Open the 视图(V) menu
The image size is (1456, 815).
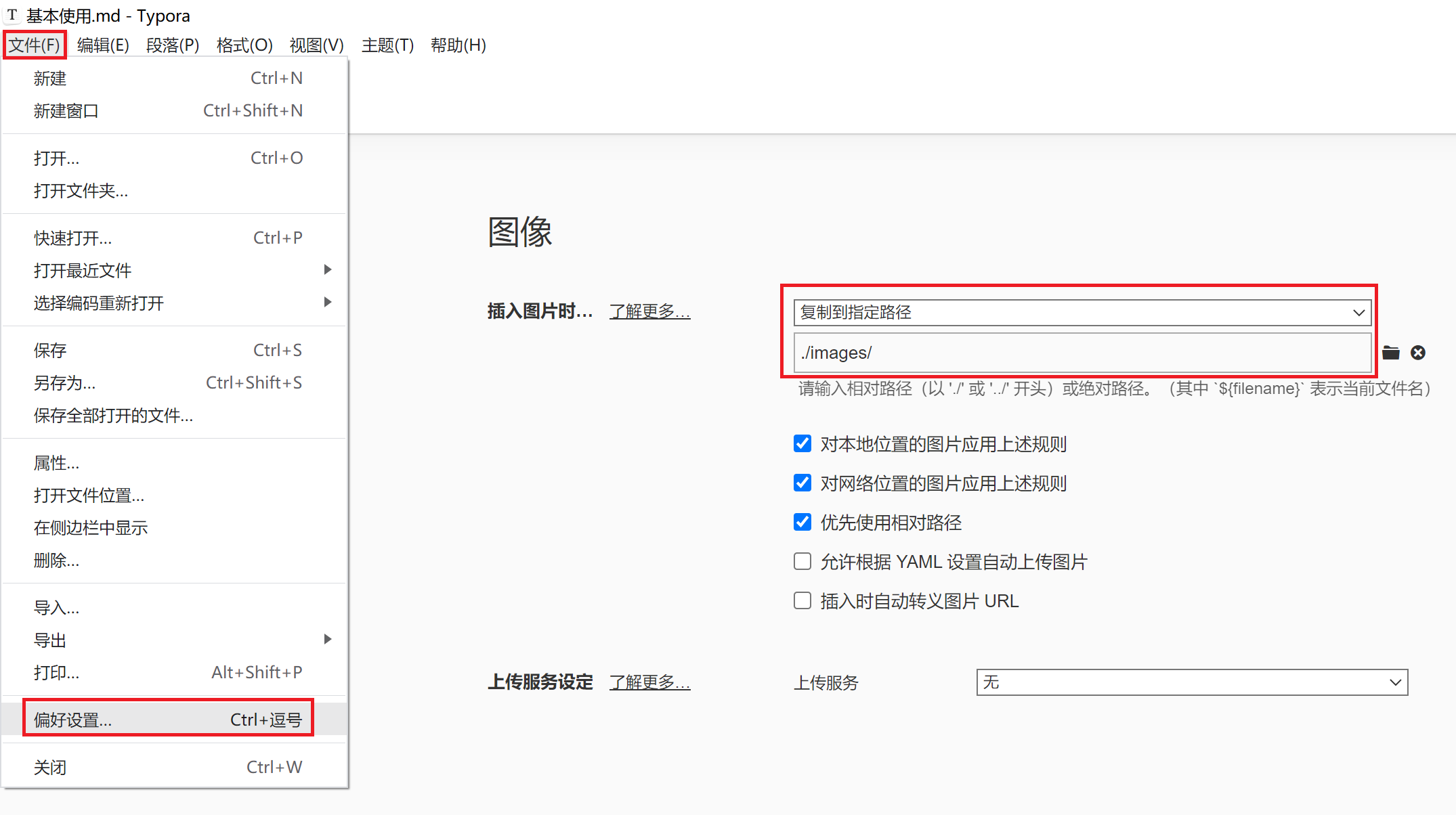(x=316, y=45)
